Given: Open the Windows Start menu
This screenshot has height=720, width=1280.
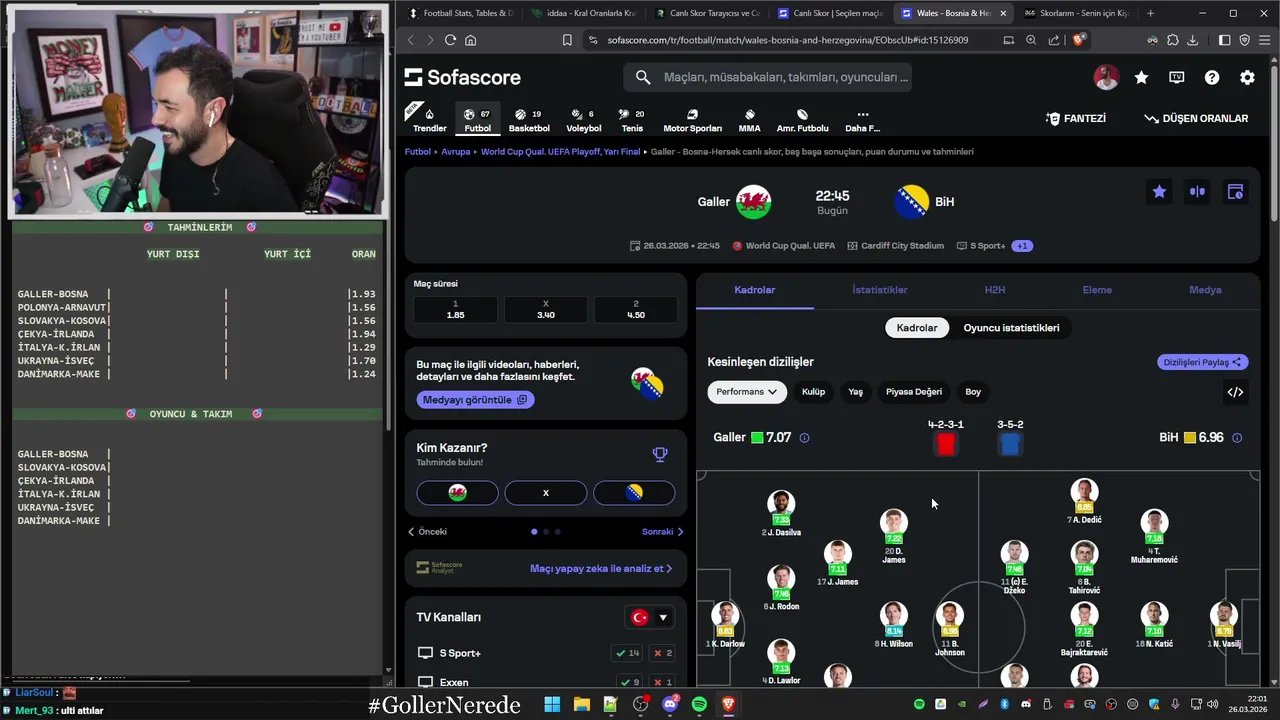Looking at the screenshot, I should (552, 705).
